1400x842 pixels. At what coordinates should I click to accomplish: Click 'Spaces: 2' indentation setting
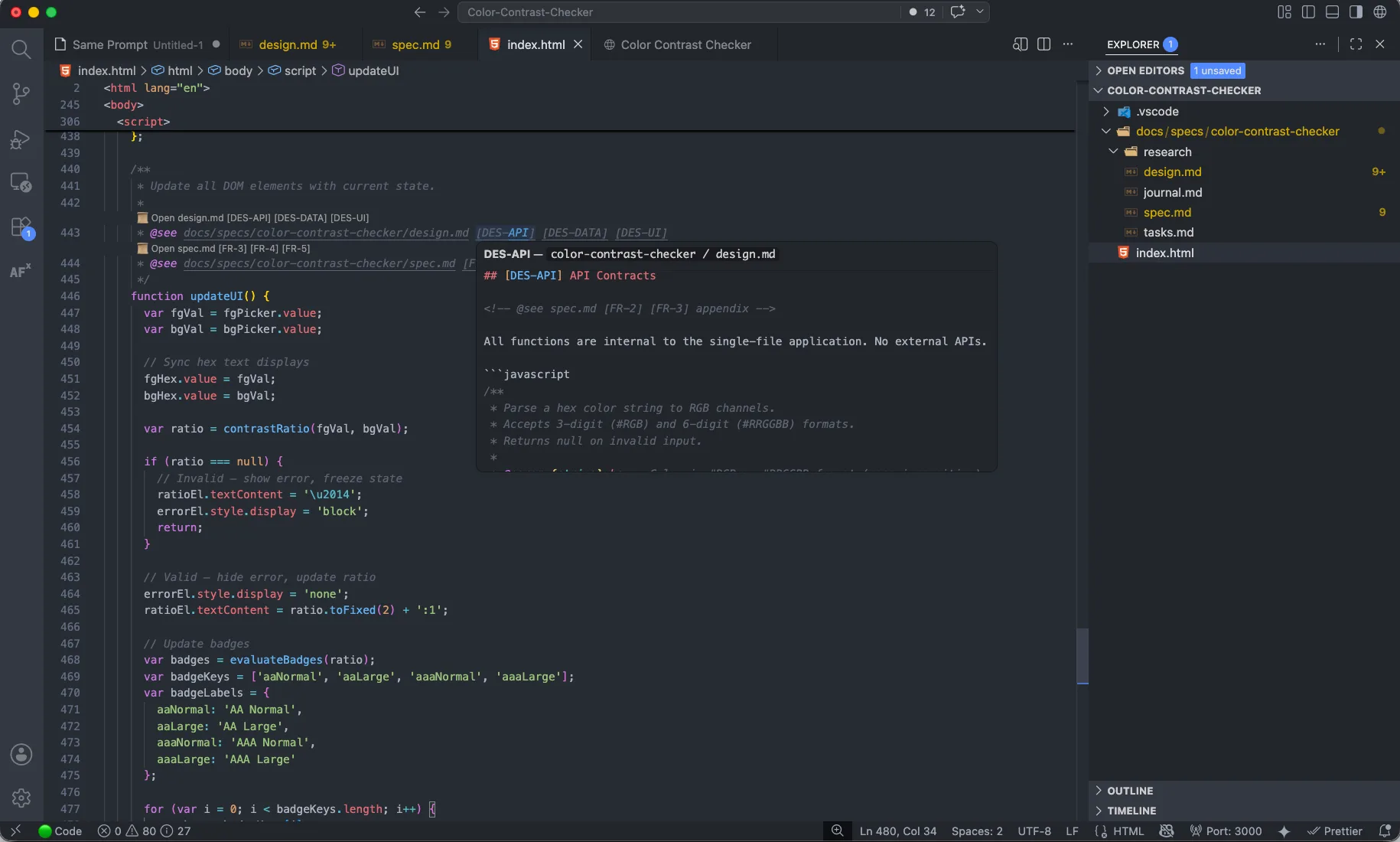click(977, 831)
